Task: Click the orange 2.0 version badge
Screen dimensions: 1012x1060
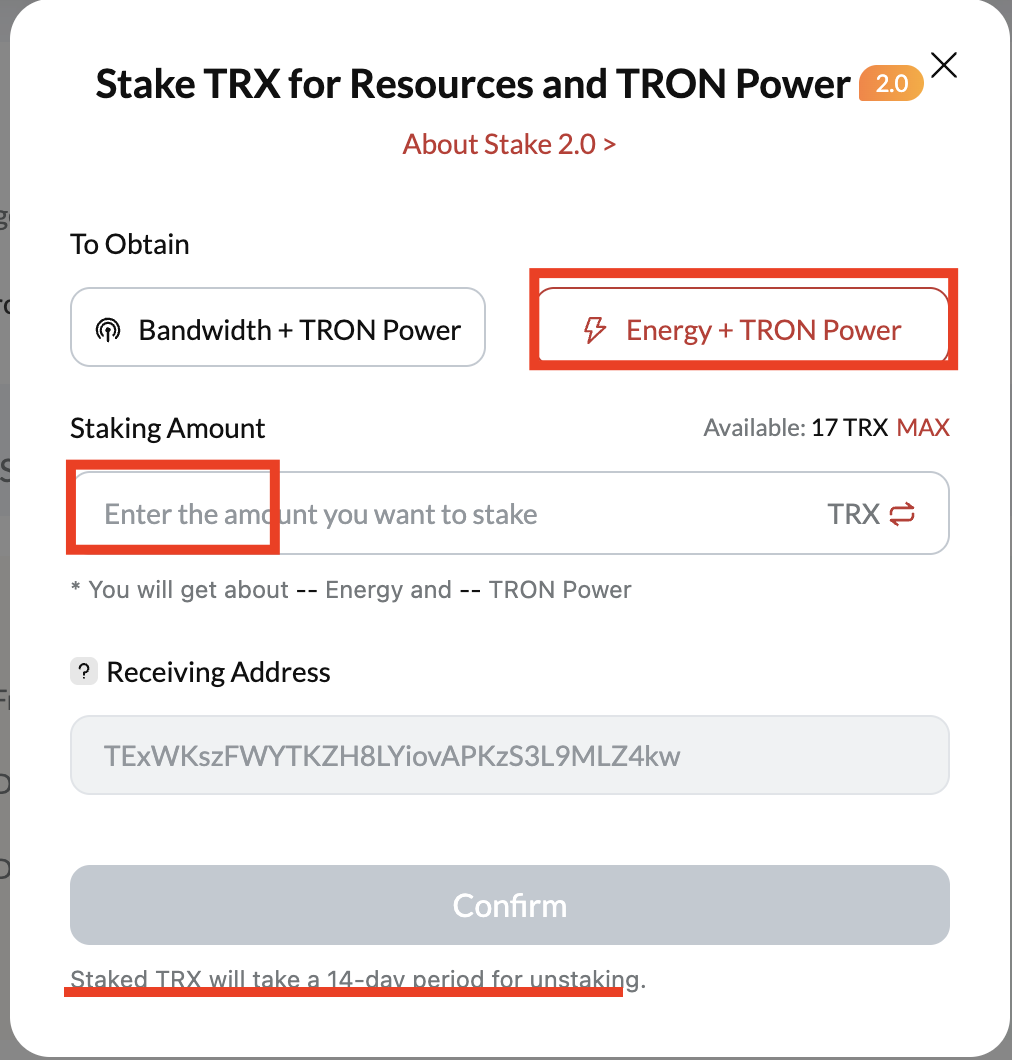Action: [891, 85]
